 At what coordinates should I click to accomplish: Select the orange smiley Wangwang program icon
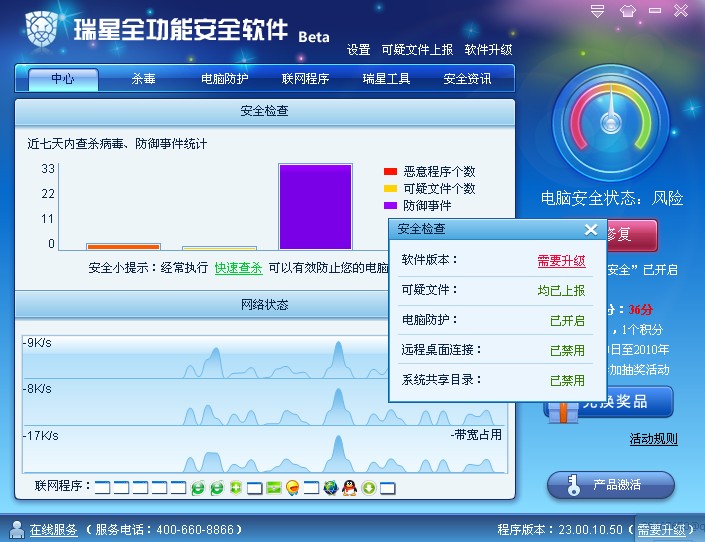coord(292,488)
